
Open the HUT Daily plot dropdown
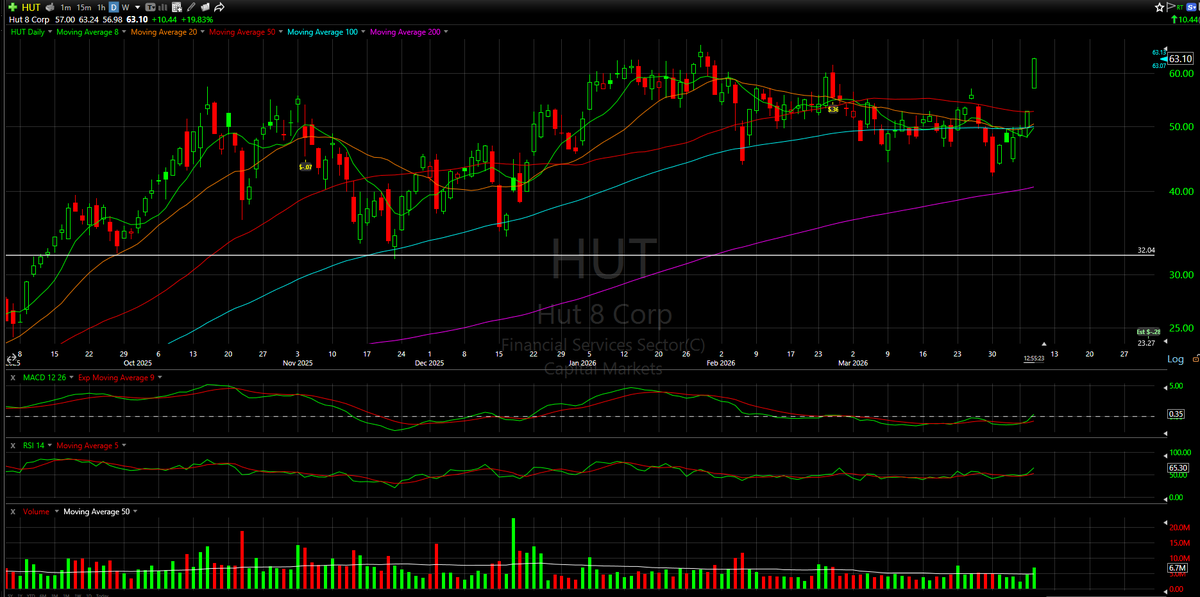50,32
